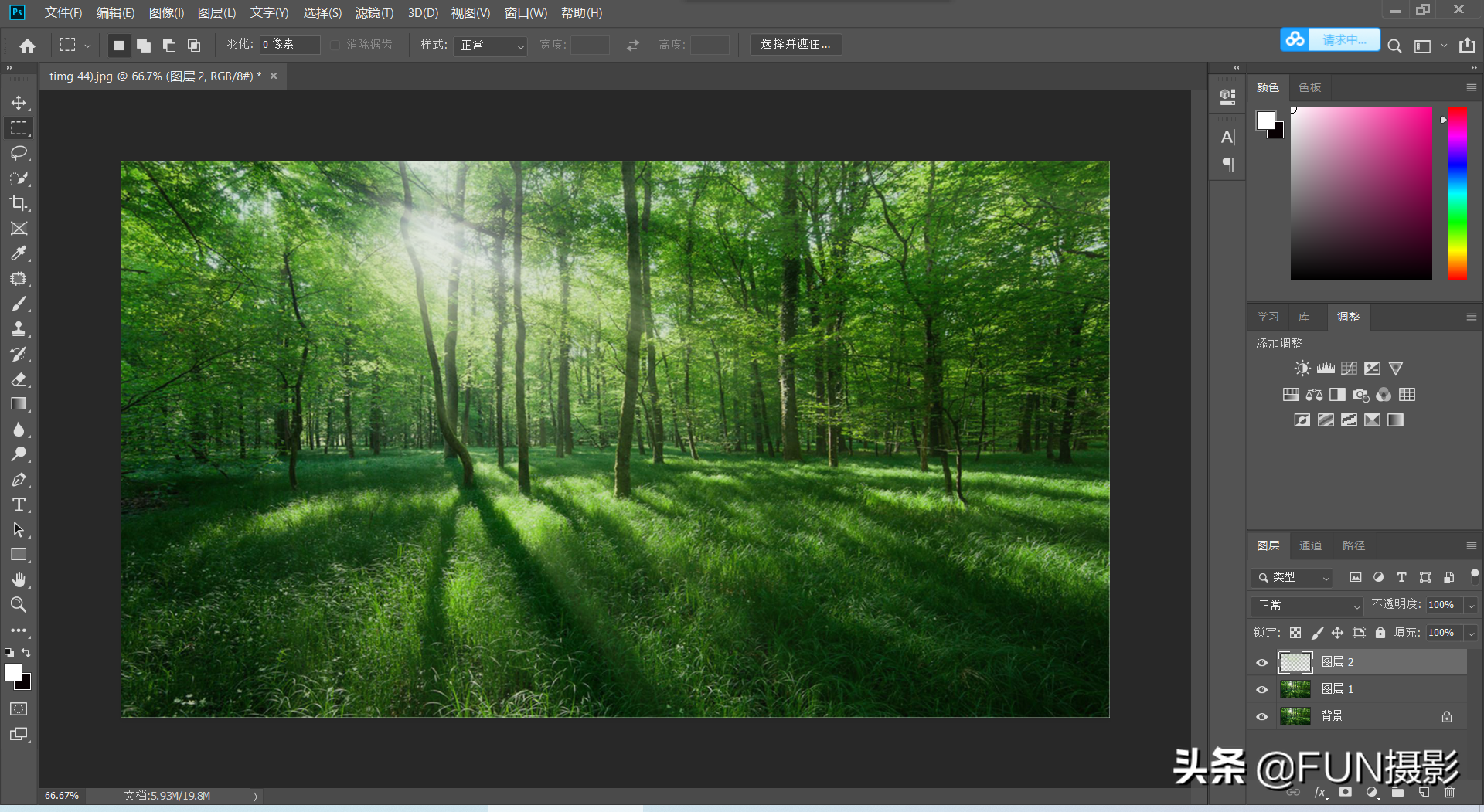Screen dimensions: 1484x812
Task: Select the Quick Selection tool
Action: pyautogui.click(x=19, y=178)
